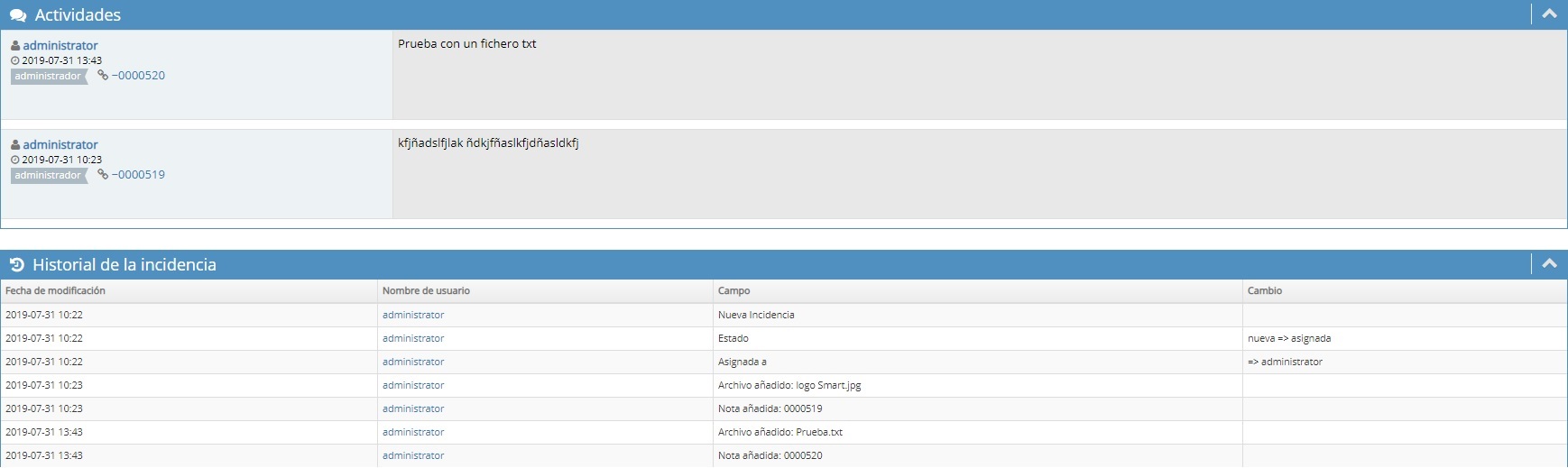Screen dimensions: 1568x468
Task: Click the link icon beside note ~0000520
Action: point(103,76)
